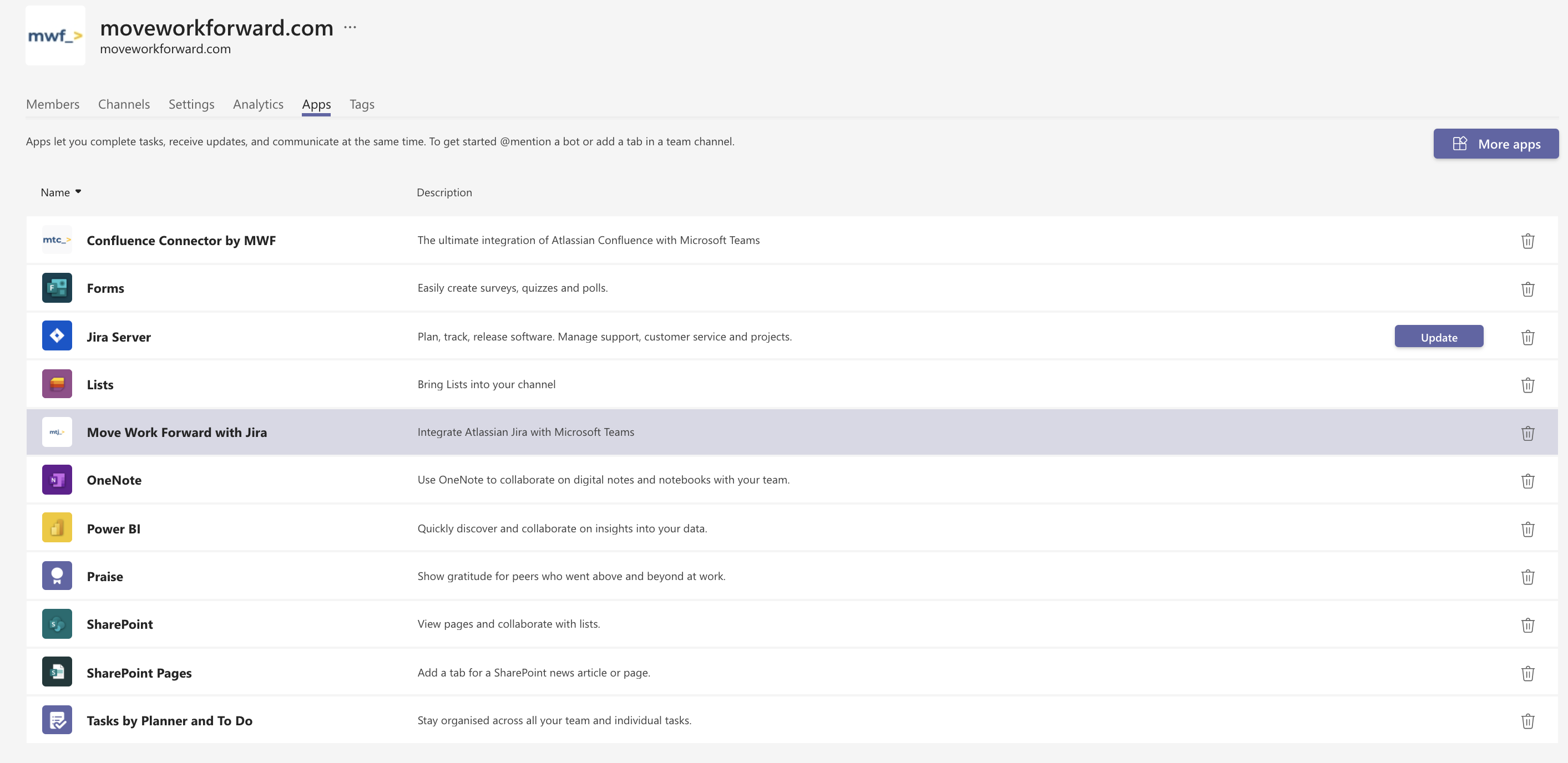Click the SharePoint app icon
The width and height of the screenshot is (1568, 763).
point(57,624)
